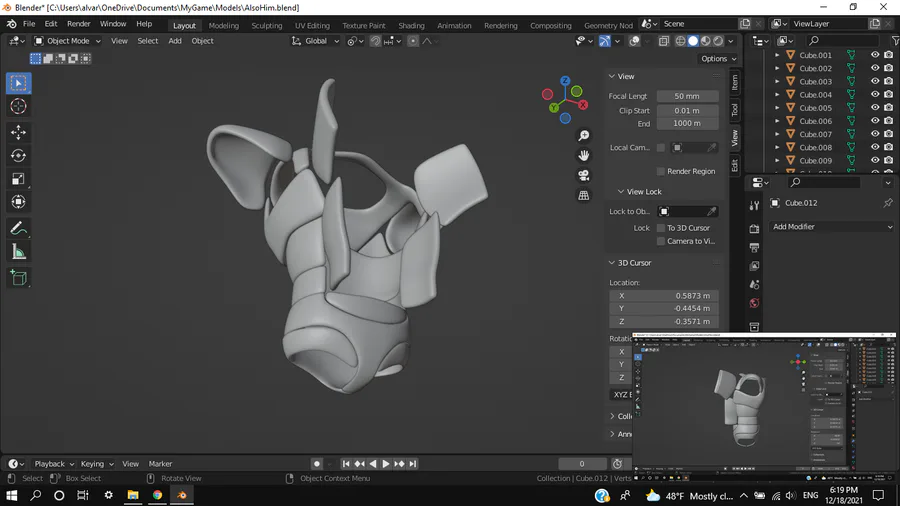The image size is (900, 506).
Task: Select the Cursor tool
Action: point(18,106)
